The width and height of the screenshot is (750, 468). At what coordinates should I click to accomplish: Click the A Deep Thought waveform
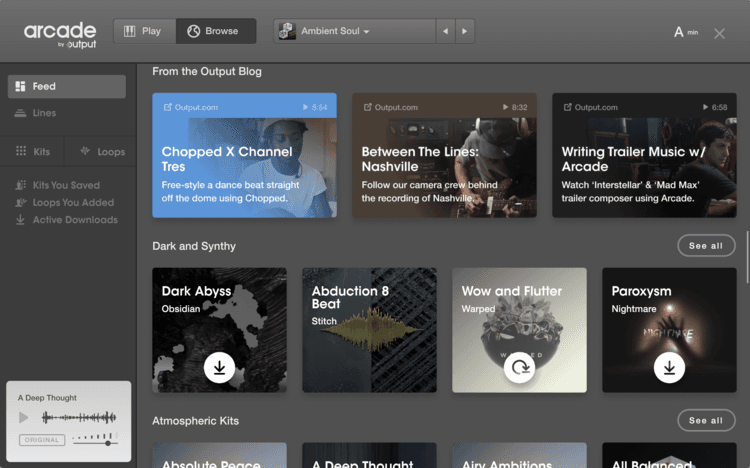(x=79, y=418)
